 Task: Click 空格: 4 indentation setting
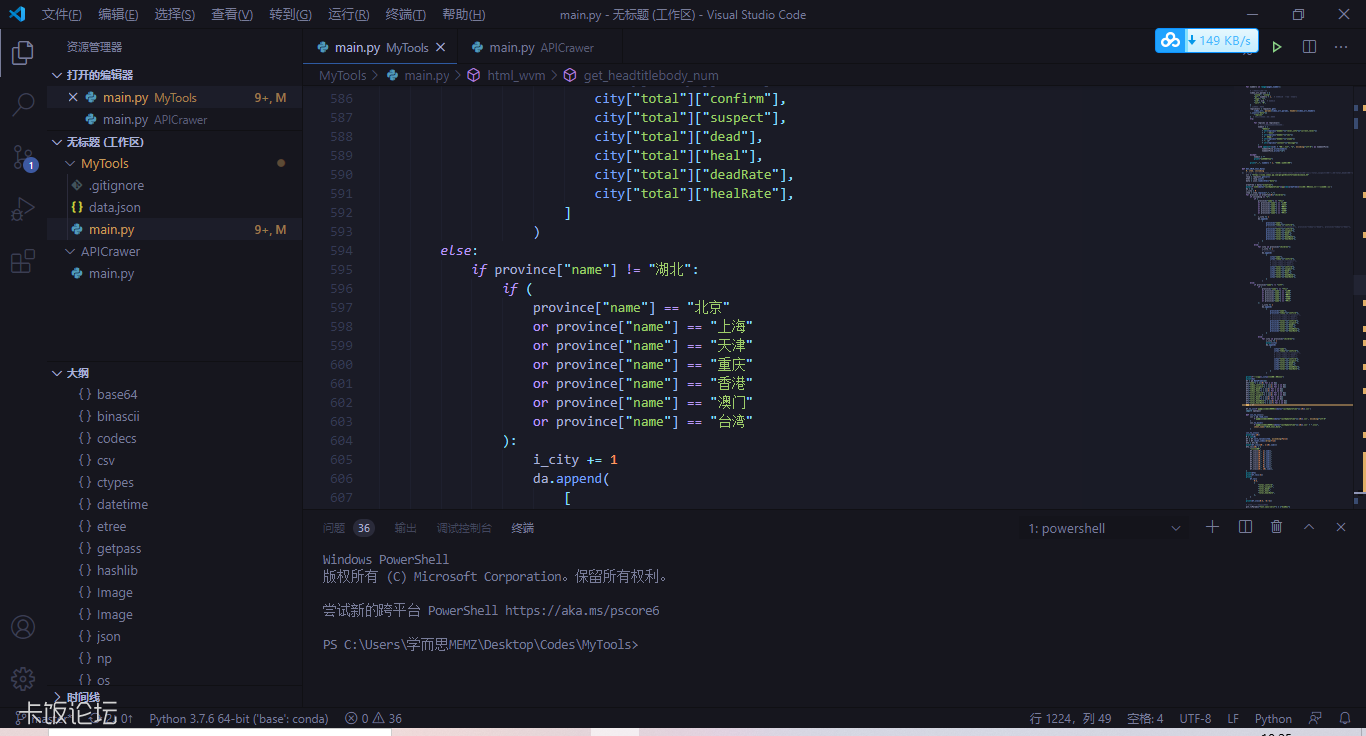[x=1145, y=718]
